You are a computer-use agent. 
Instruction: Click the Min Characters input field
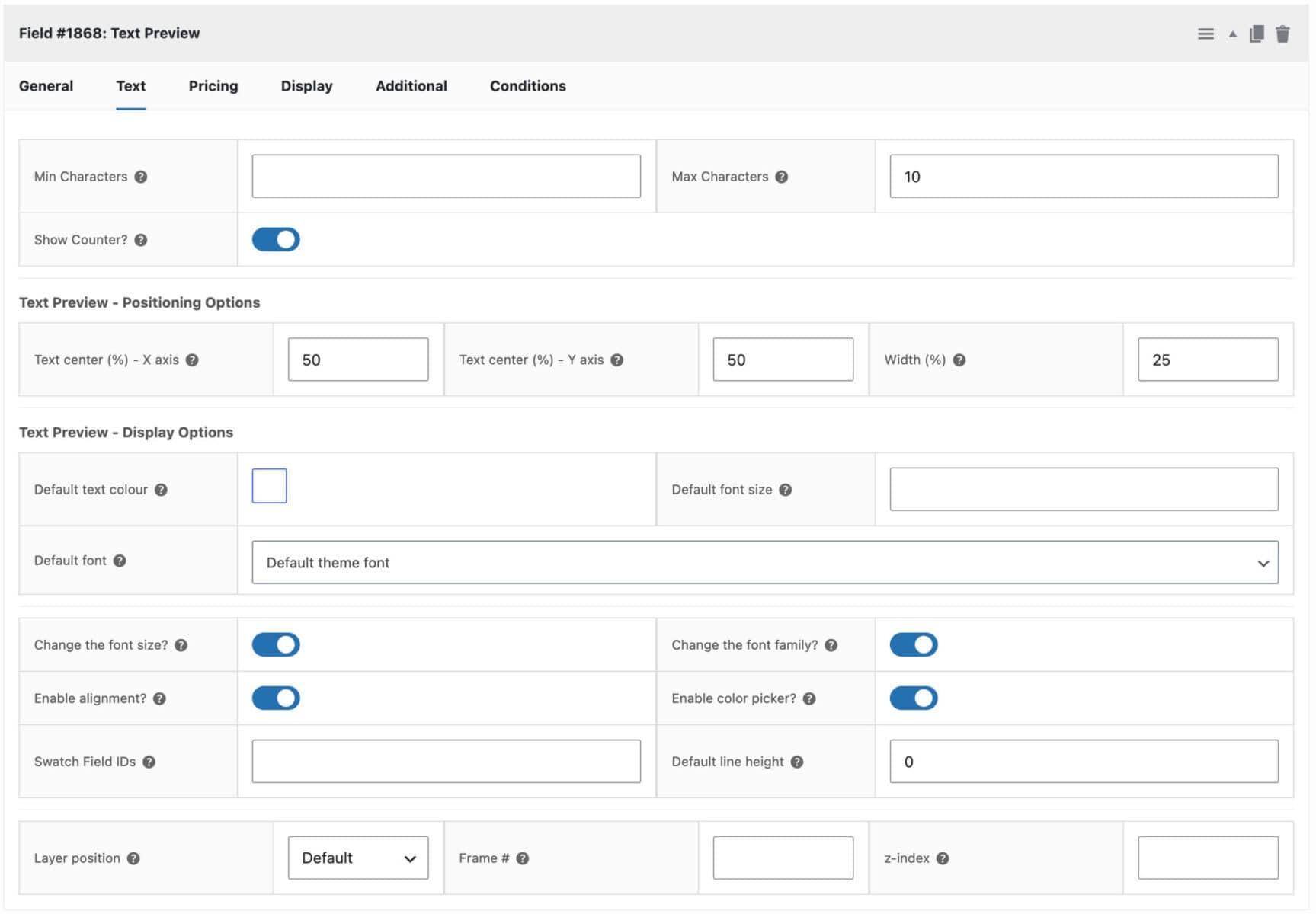(x=447, y=177)
